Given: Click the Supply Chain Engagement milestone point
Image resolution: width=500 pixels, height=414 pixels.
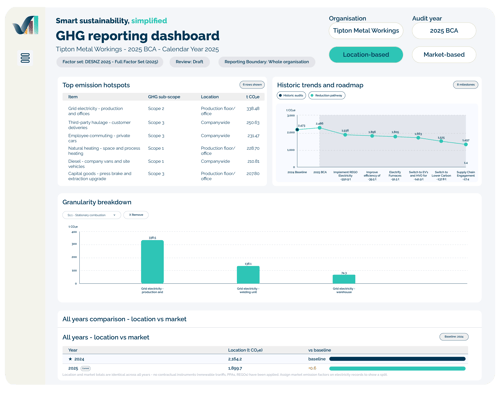Looking at the screenshot, I should click(466, 144).
